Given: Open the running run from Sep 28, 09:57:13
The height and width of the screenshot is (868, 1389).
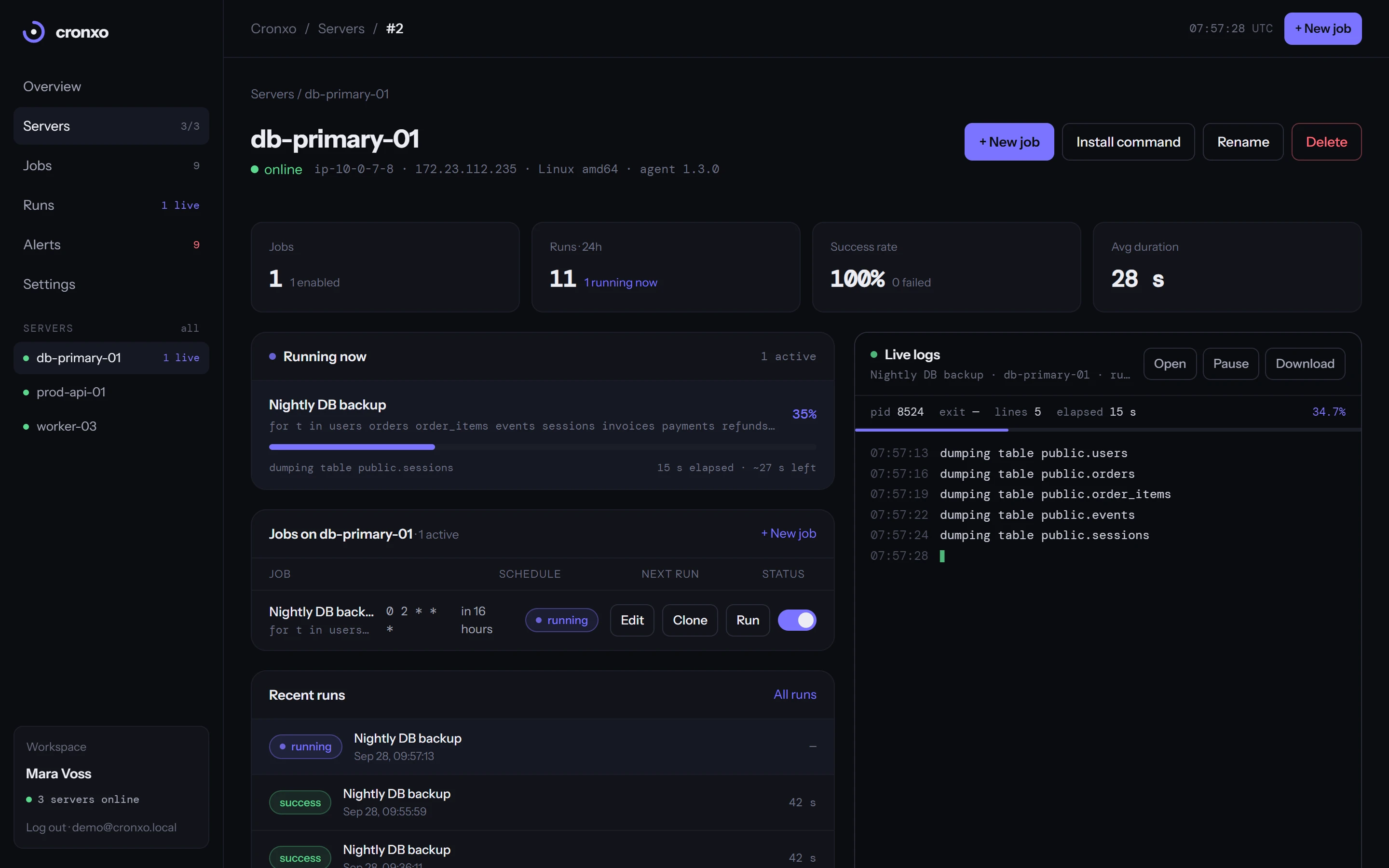Looking at the screenshot, I should [543, 746].
